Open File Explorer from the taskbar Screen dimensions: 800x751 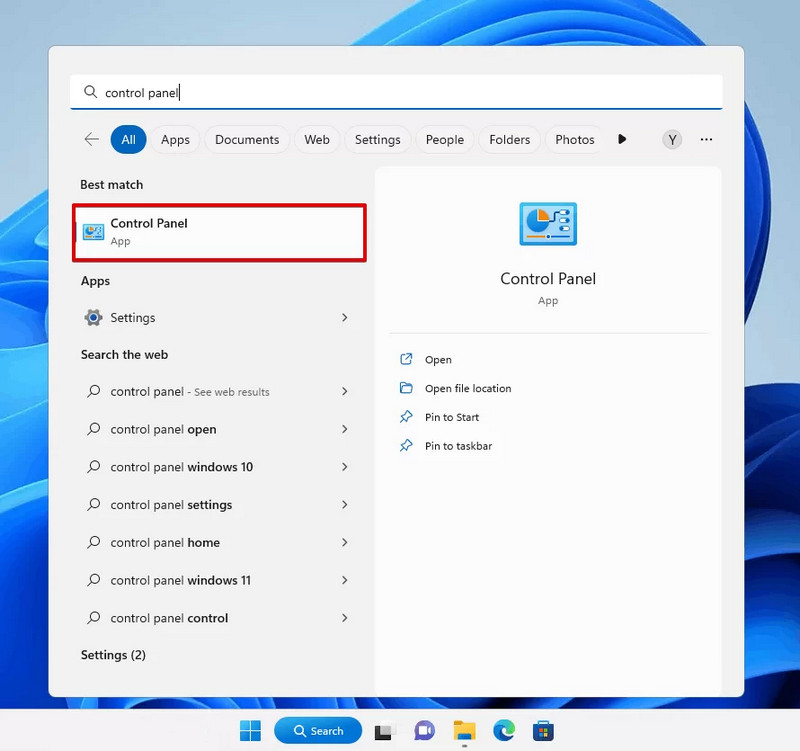pyautogui.click(x=464, y=731)
